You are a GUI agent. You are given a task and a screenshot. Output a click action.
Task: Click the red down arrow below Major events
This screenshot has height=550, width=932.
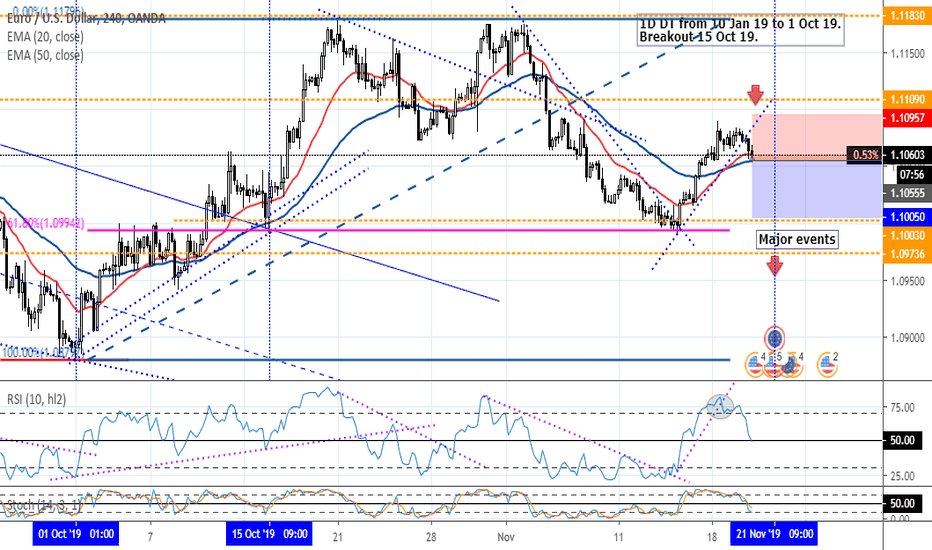775,265
